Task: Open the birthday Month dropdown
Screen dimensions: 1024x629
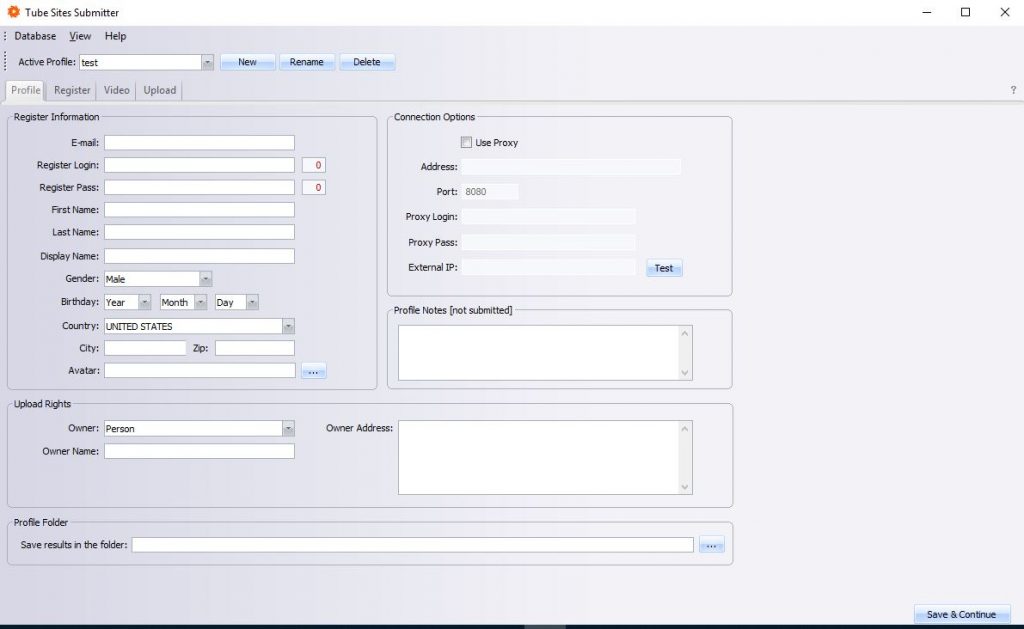Action: pyautogui.click(x=200, y=302)
